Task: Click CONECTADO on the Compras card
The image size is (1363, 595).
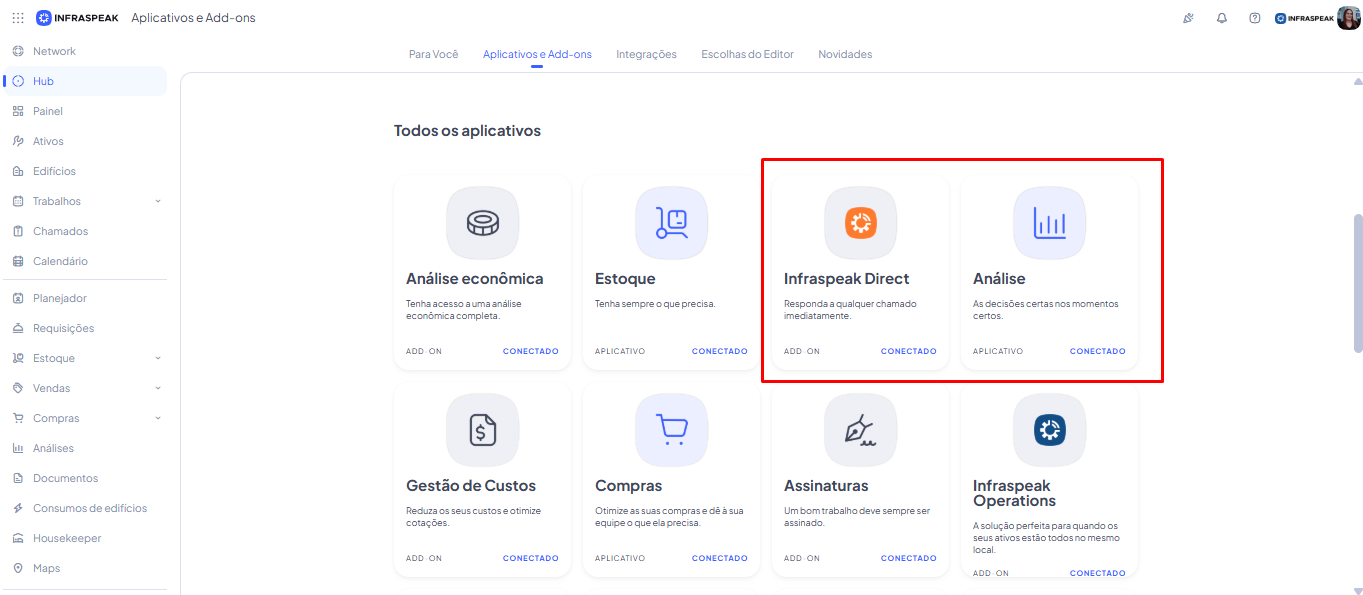Action: (x=720, y=558)
